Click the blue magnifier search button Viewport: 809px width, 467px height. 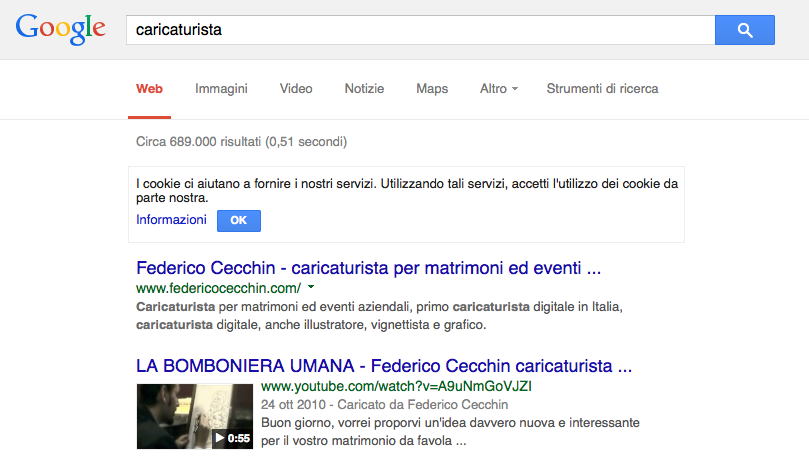pyautogui.click(x=745, y=30)
